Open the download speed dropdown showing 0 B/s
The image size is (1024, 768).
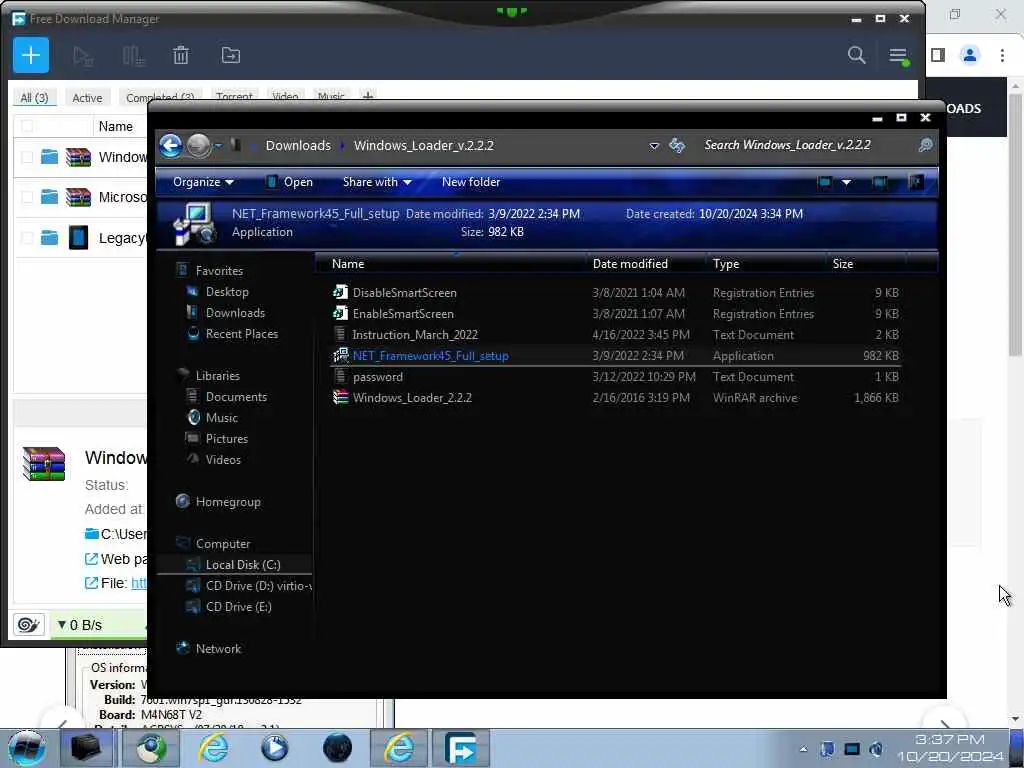pos(80,625)
